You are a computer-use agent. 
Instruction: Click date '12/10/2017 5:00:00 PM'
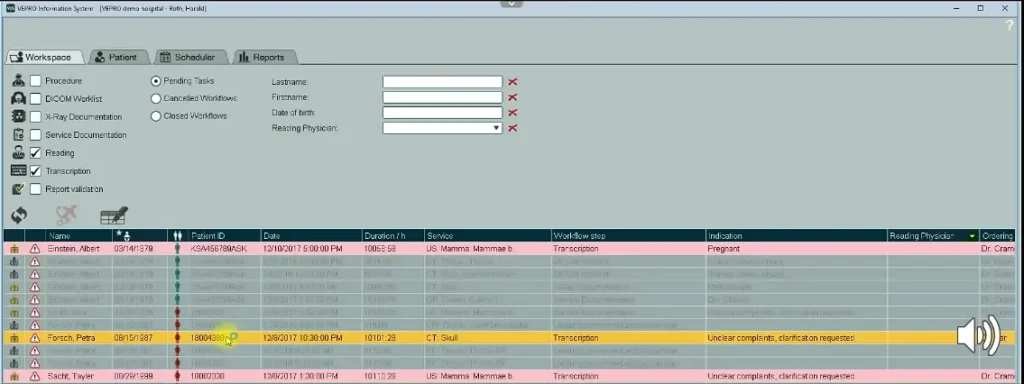(303, 249)
